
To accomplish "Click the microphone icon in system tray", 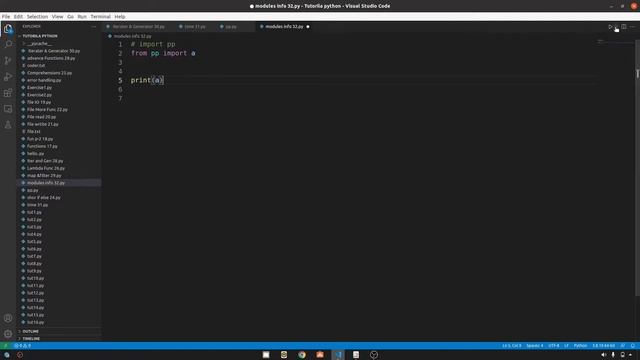I will coord(613,355).
